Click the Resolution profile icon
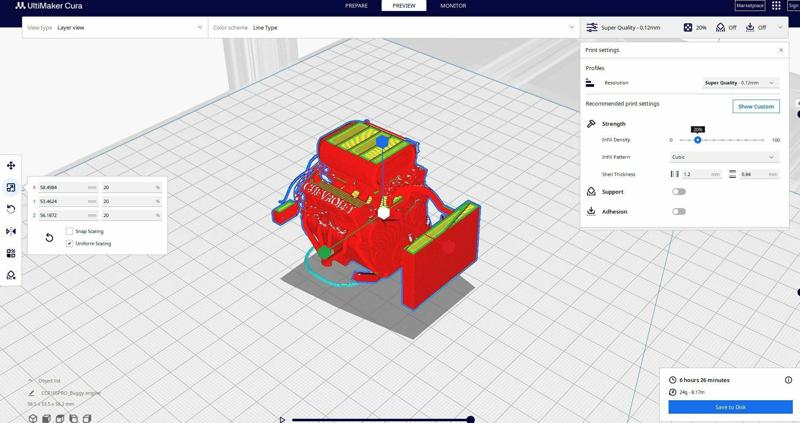This screenshot has height=423, width=800. [590, 83]
